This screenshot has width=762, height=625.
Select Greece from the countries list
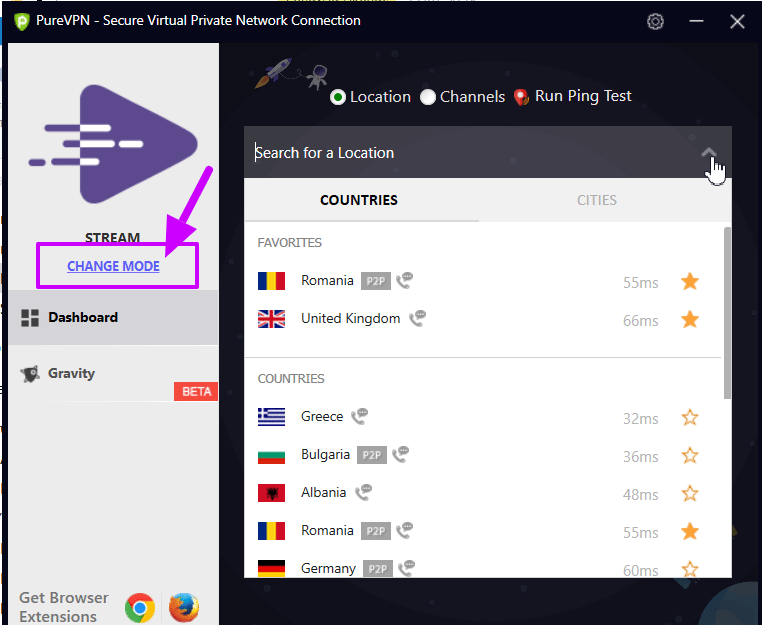(483, 417)
